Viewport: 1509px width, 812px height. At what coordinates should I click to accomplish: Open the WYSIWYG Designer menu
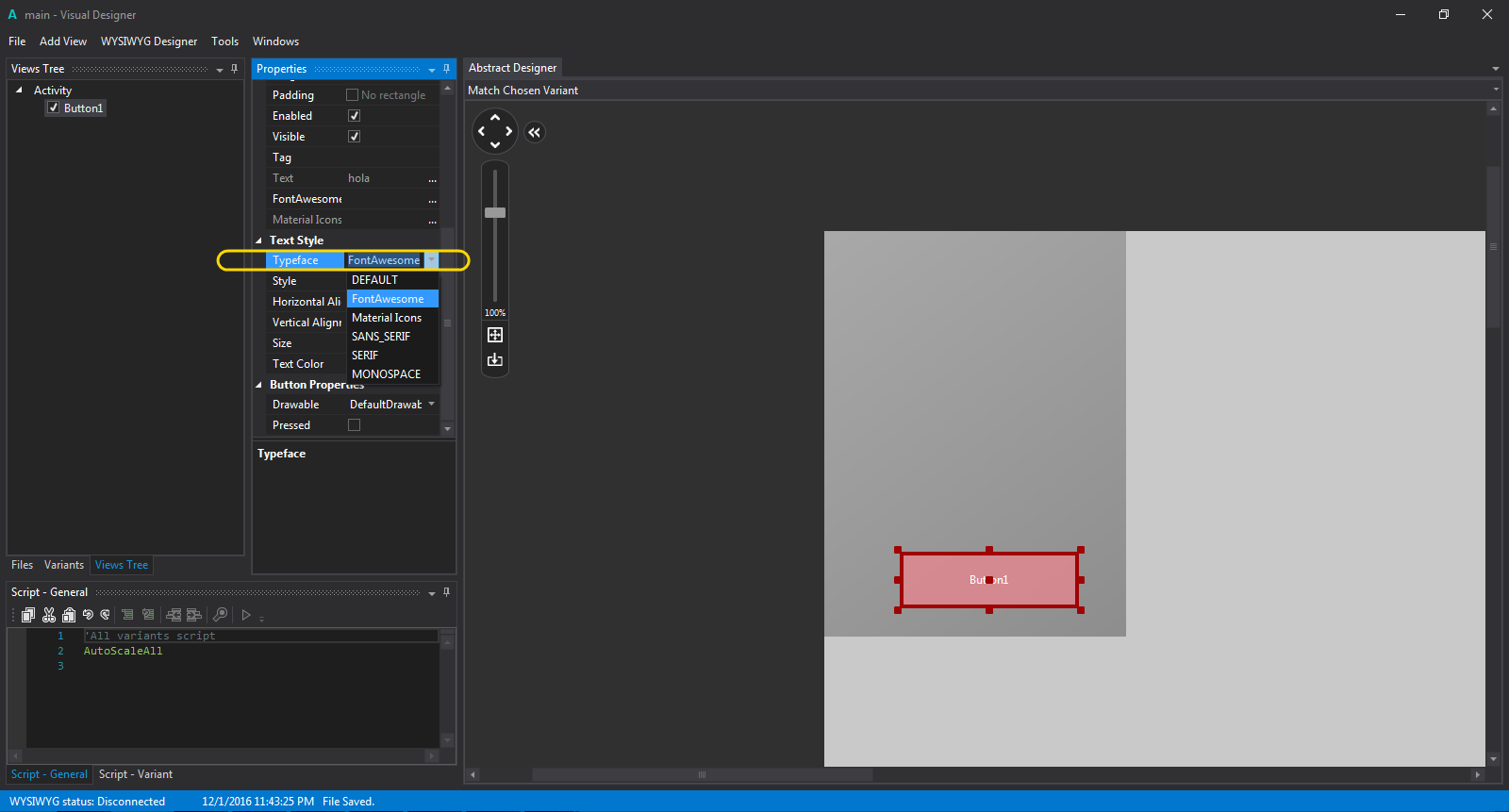tap(149, 41)
